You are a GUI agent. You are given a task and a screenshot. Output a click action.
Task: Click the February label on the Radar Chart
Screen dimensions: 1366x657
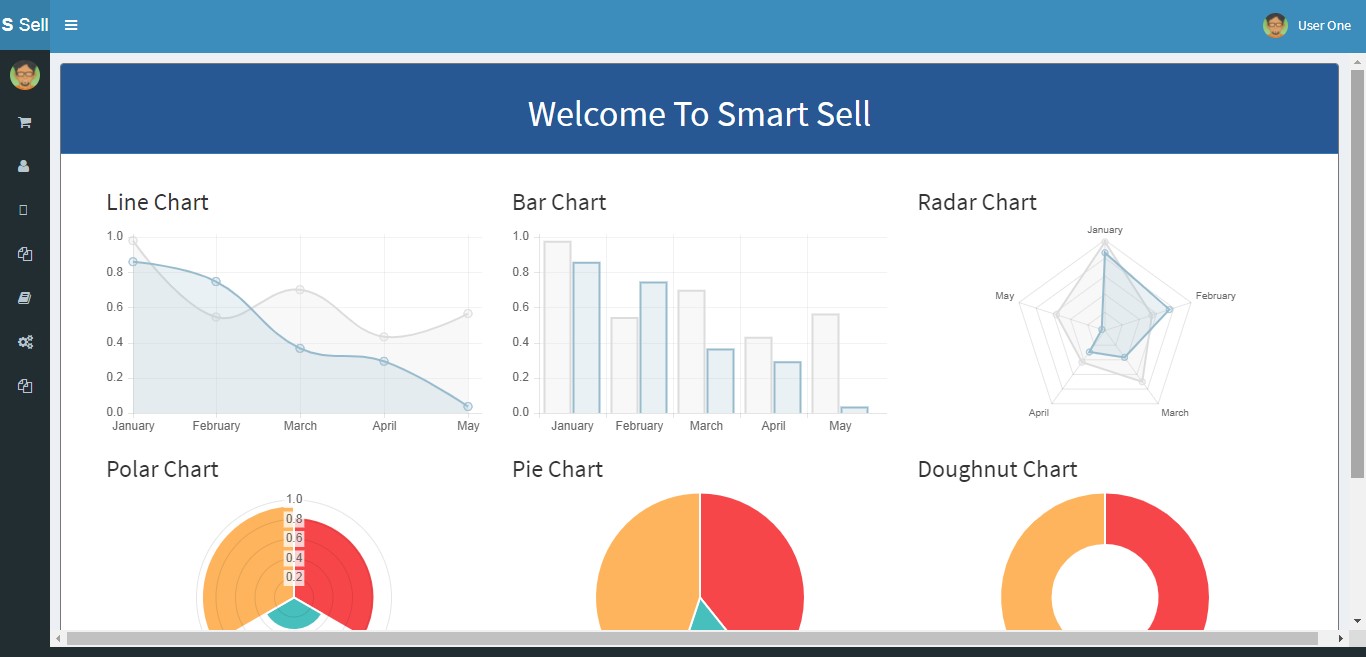pyautogui.click(x=1216, y=296)
